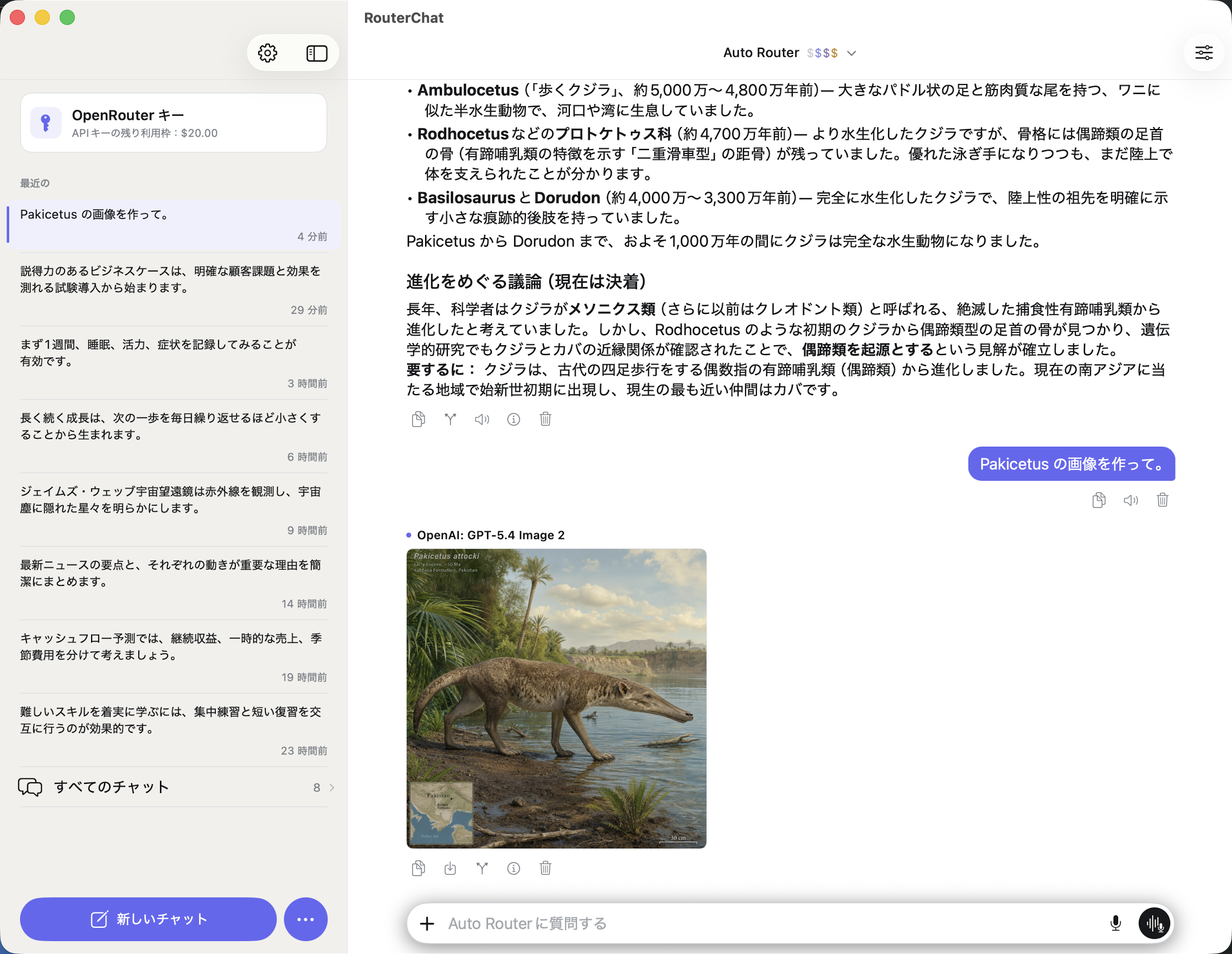
Task: Open the more options ellipsis button
Action: coord(306,919)
